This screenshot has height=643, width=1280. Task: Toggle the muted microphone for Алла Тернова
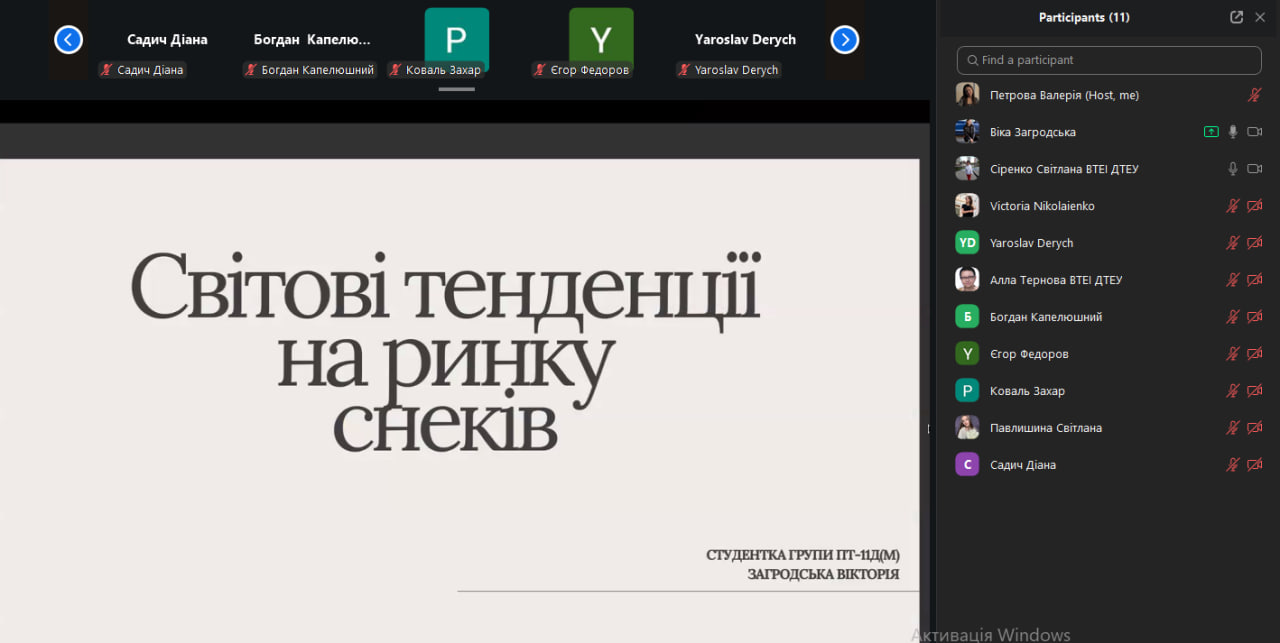click(x=1233, y=280)
